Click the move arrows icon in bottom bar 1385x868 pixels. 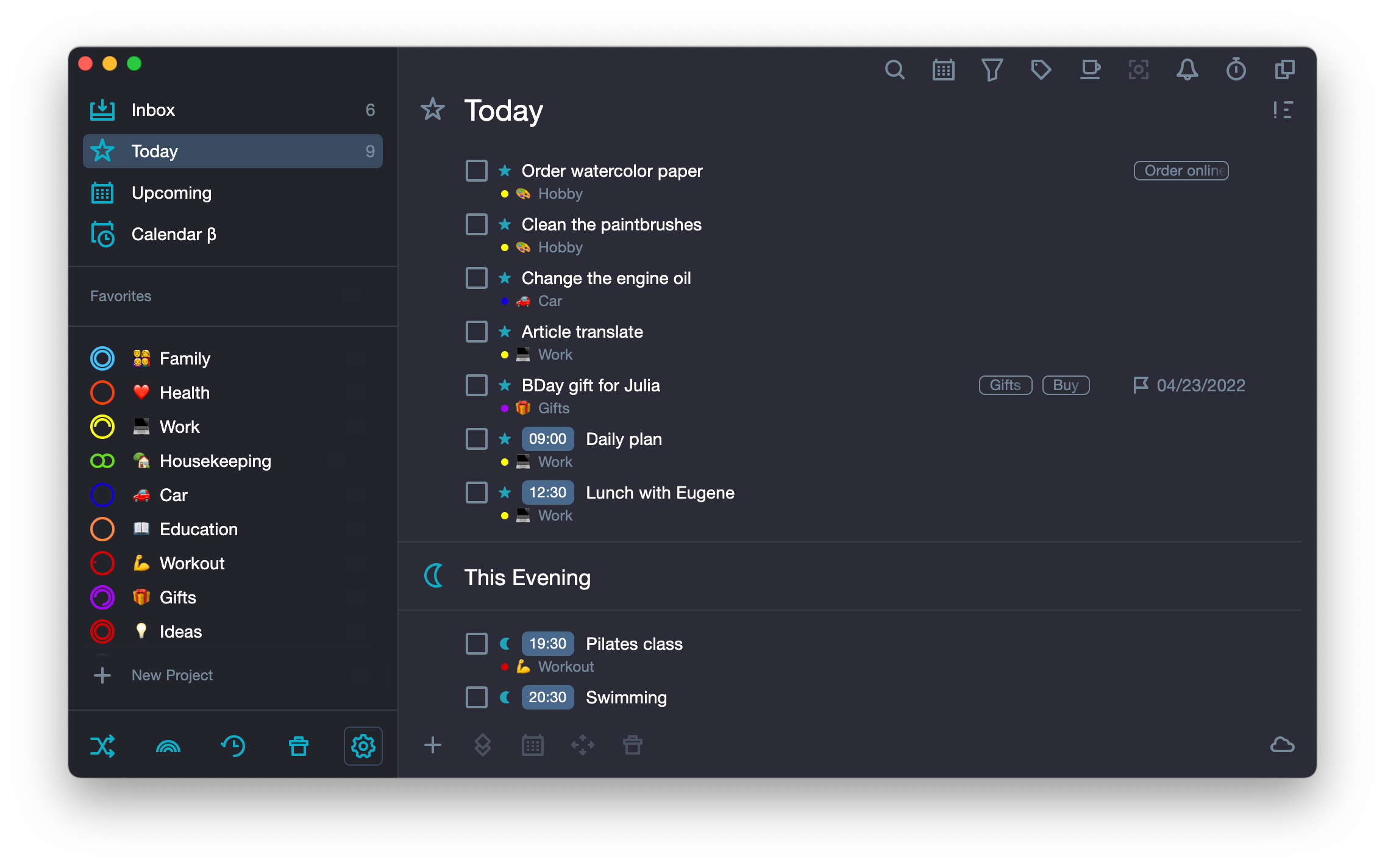583,745
